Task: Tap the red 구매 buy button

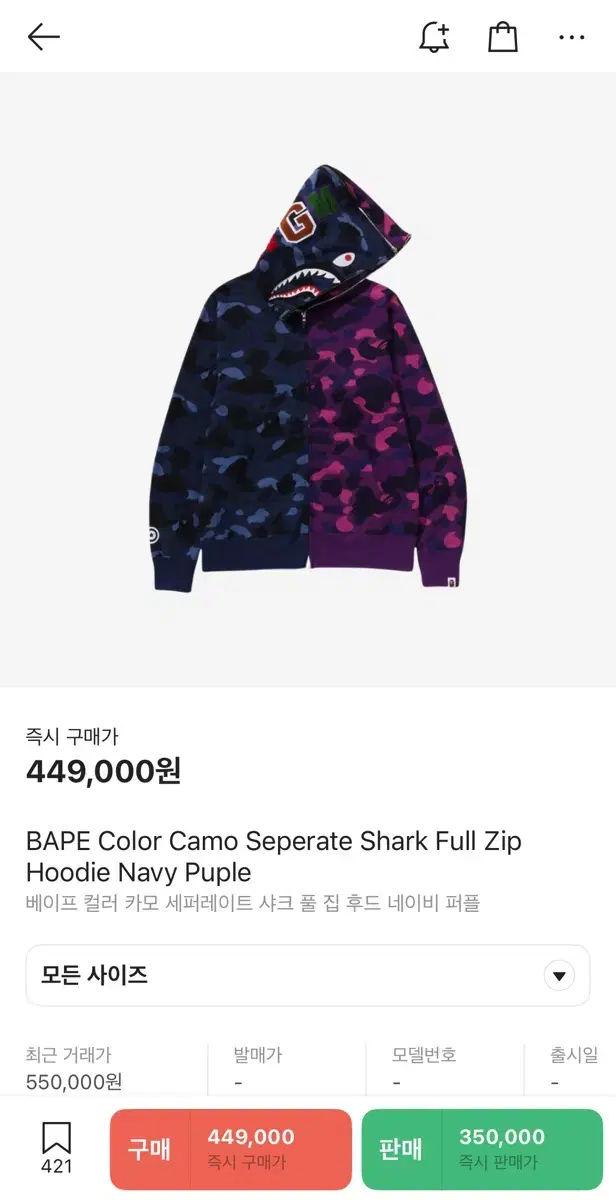Action: click(x=231, y=1149)
